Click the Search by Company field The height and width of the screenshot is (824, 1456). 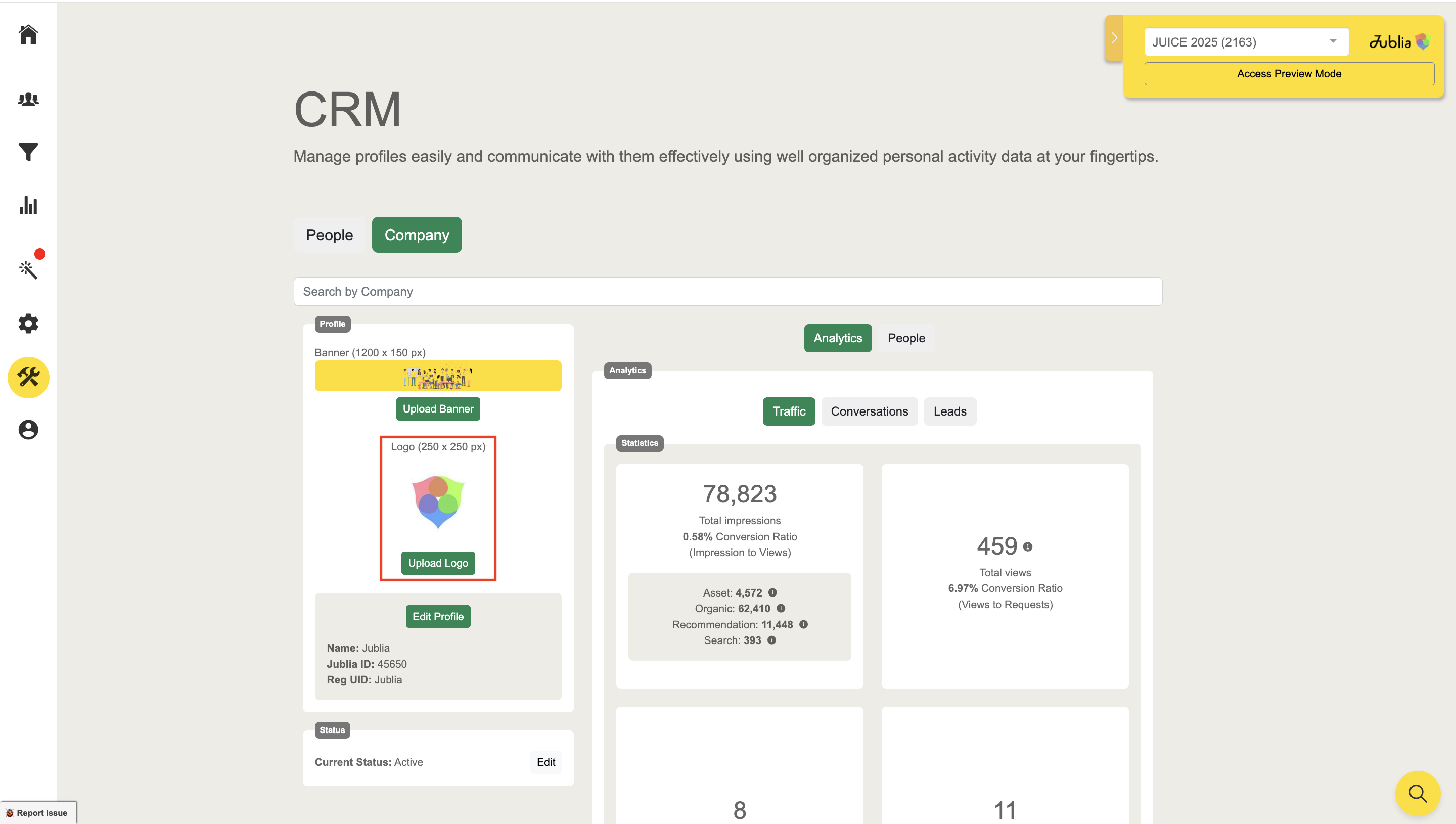pos(727,292)
